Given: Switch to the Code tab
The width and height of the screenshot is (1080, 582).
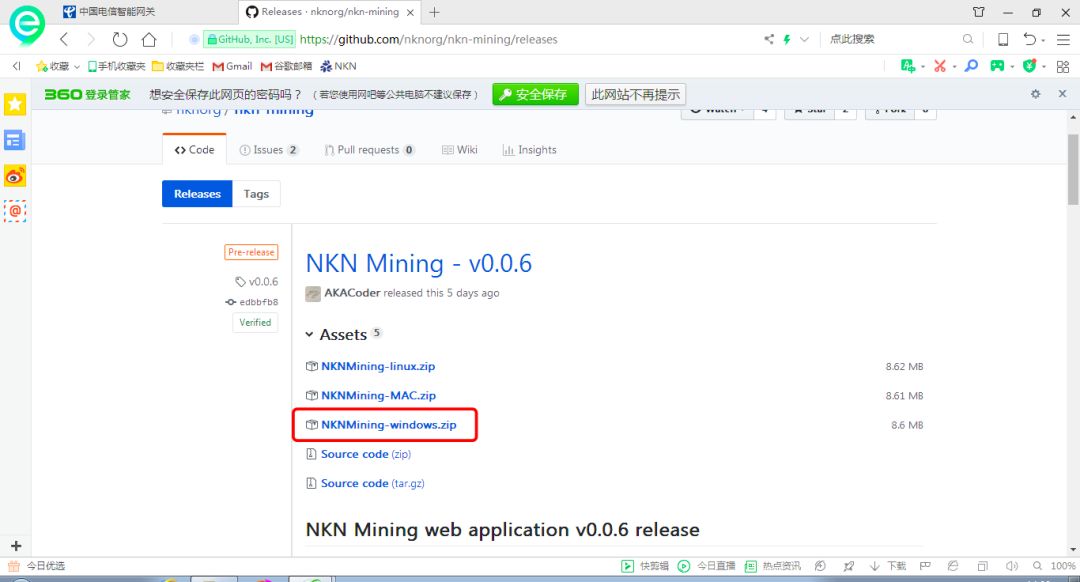Looking at the screenshot, I should pos(194,149).
